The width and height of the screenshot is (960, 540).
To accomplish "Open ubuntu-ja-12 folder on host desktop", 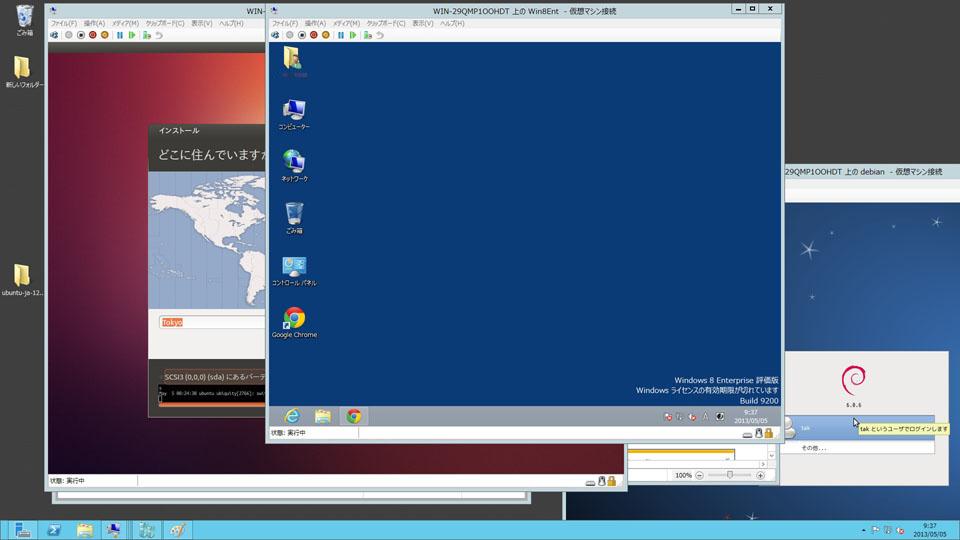I will point(22,279).
